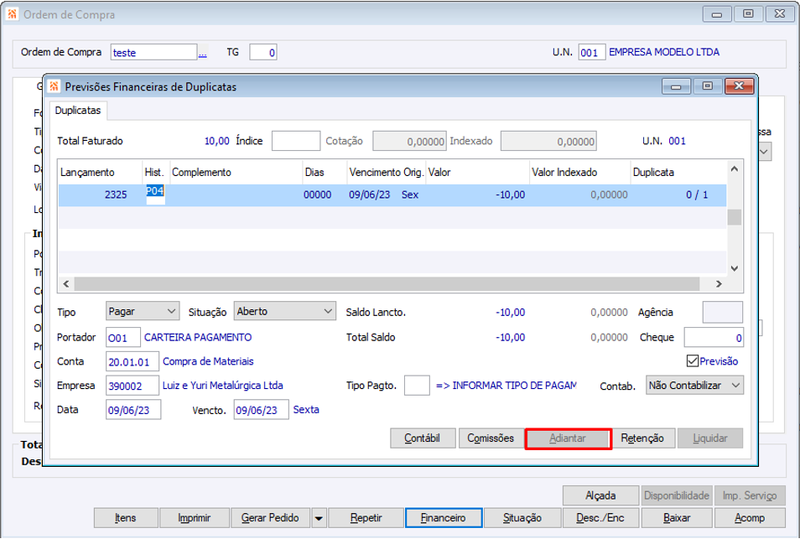Click the grid scroll-up arrow
Screen dimensions: 800x539
point(734,168)
